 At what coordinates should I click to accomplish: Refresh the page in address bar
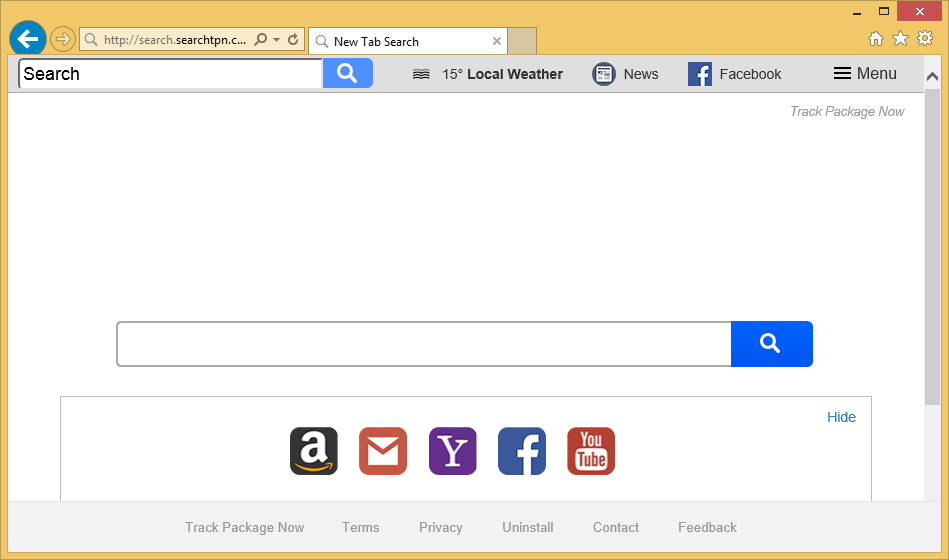click(x=293, y=40)
